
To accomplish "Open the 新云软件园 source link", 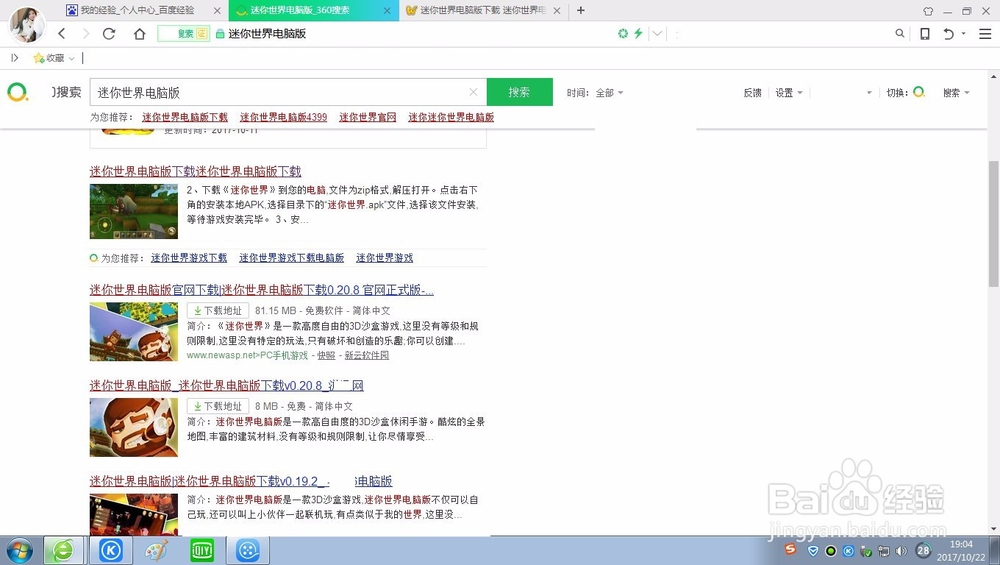I will click(x=367, y=355).
